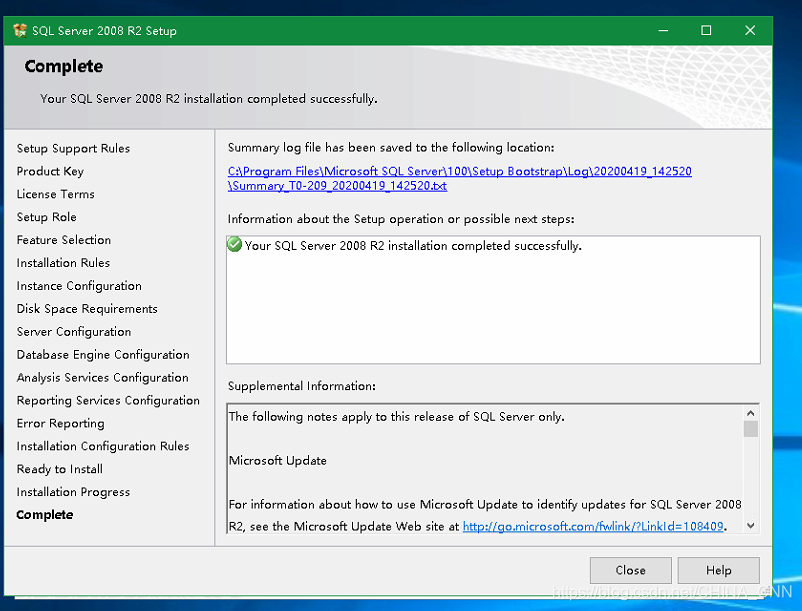Click the 'Supplemental Information:' label

302,386
